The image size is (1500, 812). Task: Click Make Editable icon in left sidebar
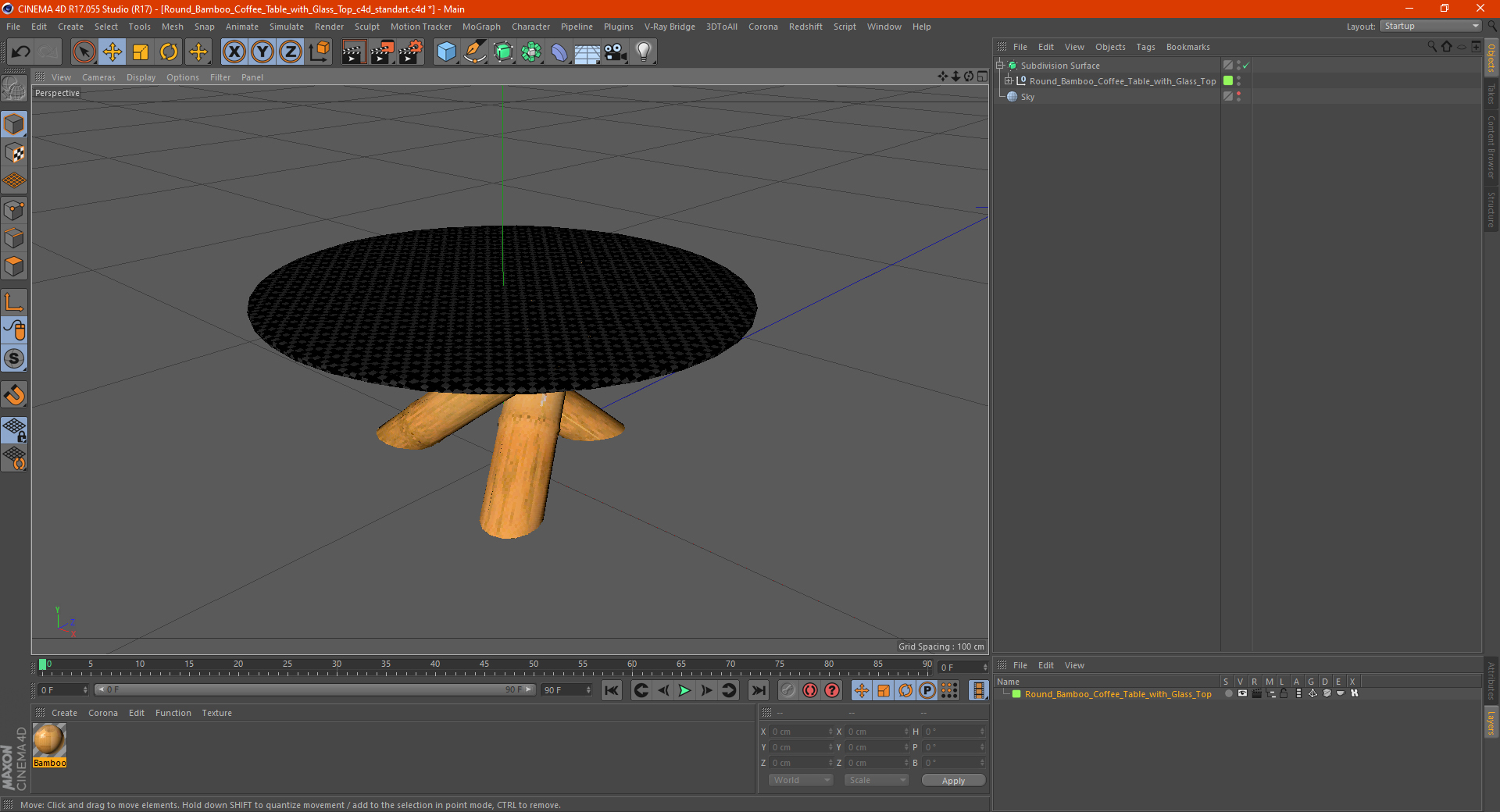tap(14, 89)
